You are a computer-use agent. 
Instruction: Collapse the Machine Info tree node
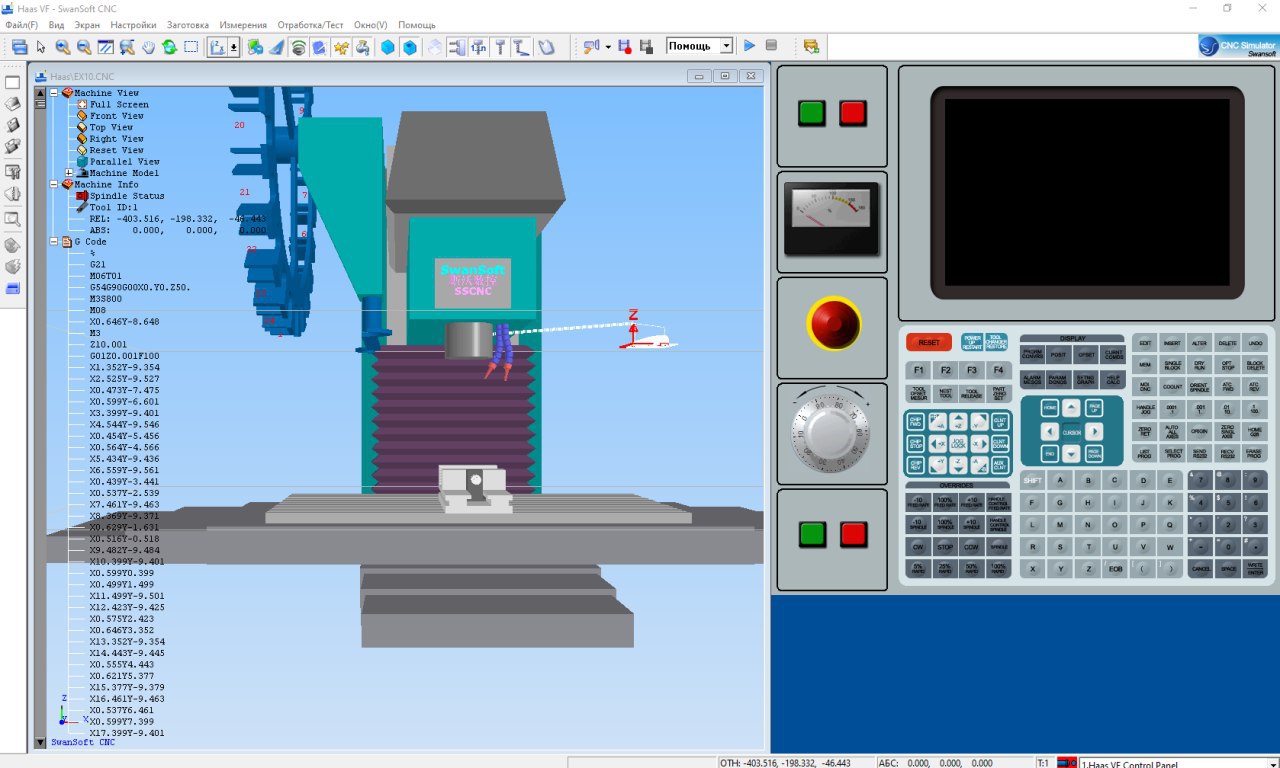click(x=54, y=185)
